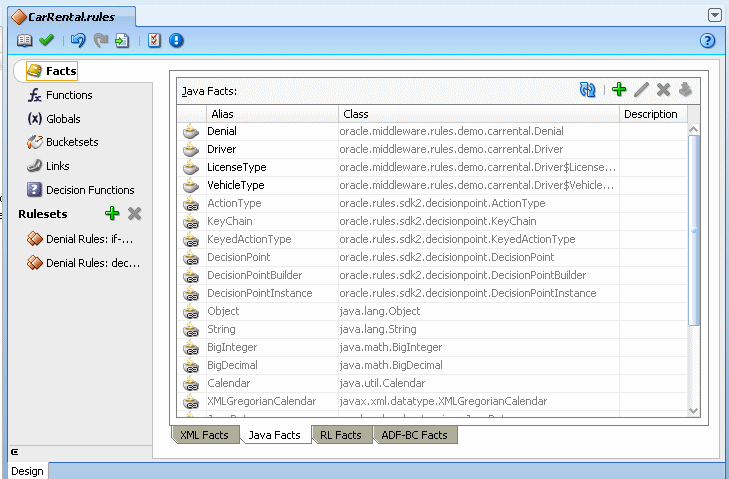Switch to the XML Facts tab

[205, 435]
